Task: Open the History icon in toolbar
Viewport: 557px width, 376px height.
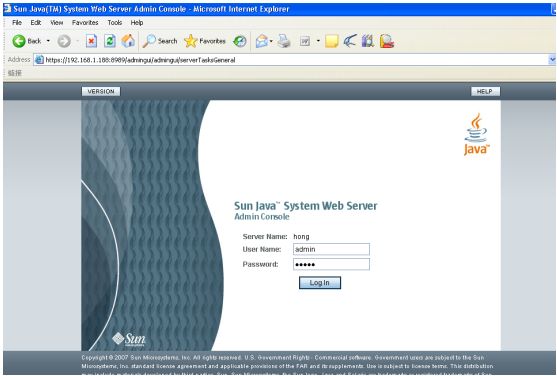Action: pos(240,41)
